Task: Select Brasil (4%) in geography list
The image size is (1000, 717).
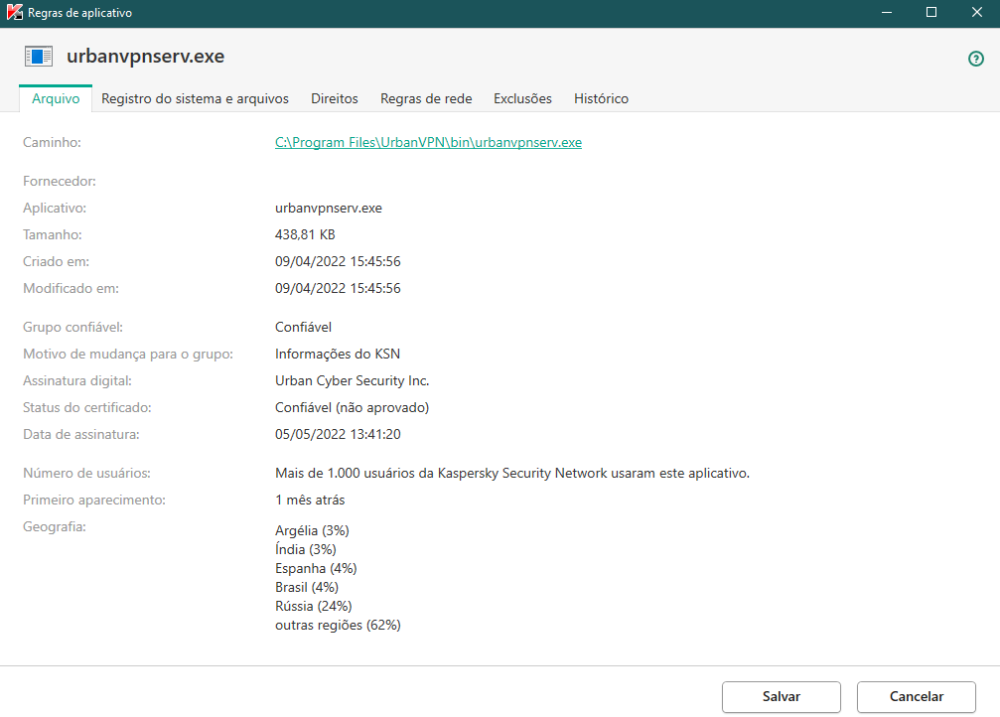Action: [307, 588]
